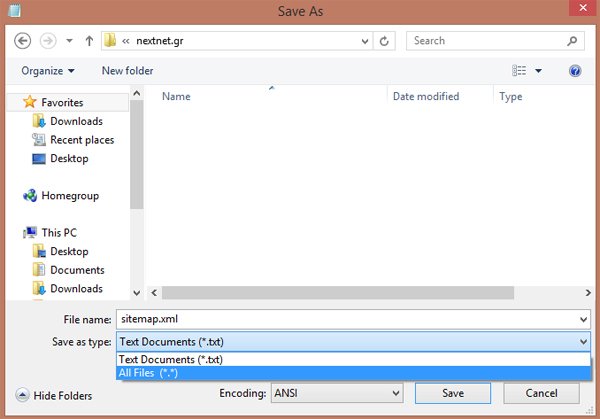600x419 pixels.
Task: Click the search magnifier icon
Action: pos(572,41)
